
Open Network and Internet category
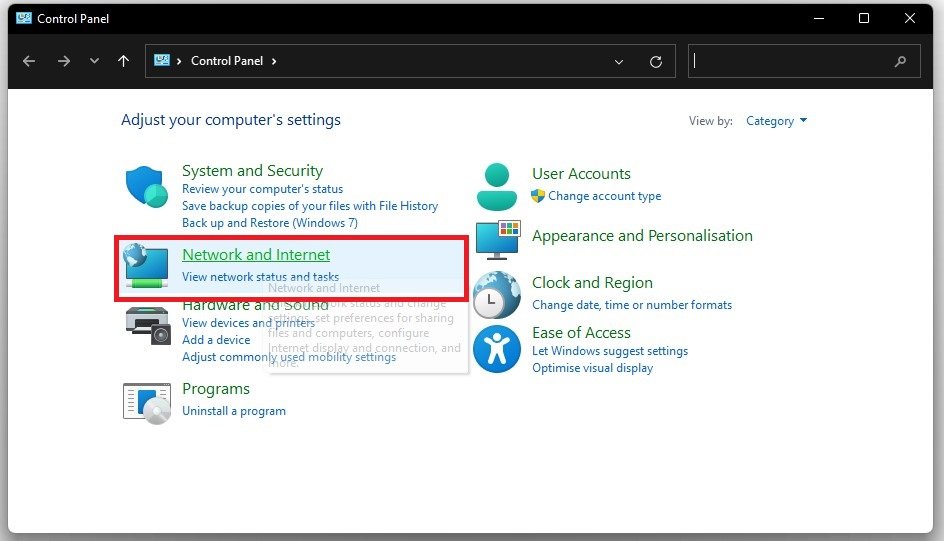[x=256, y=255]
